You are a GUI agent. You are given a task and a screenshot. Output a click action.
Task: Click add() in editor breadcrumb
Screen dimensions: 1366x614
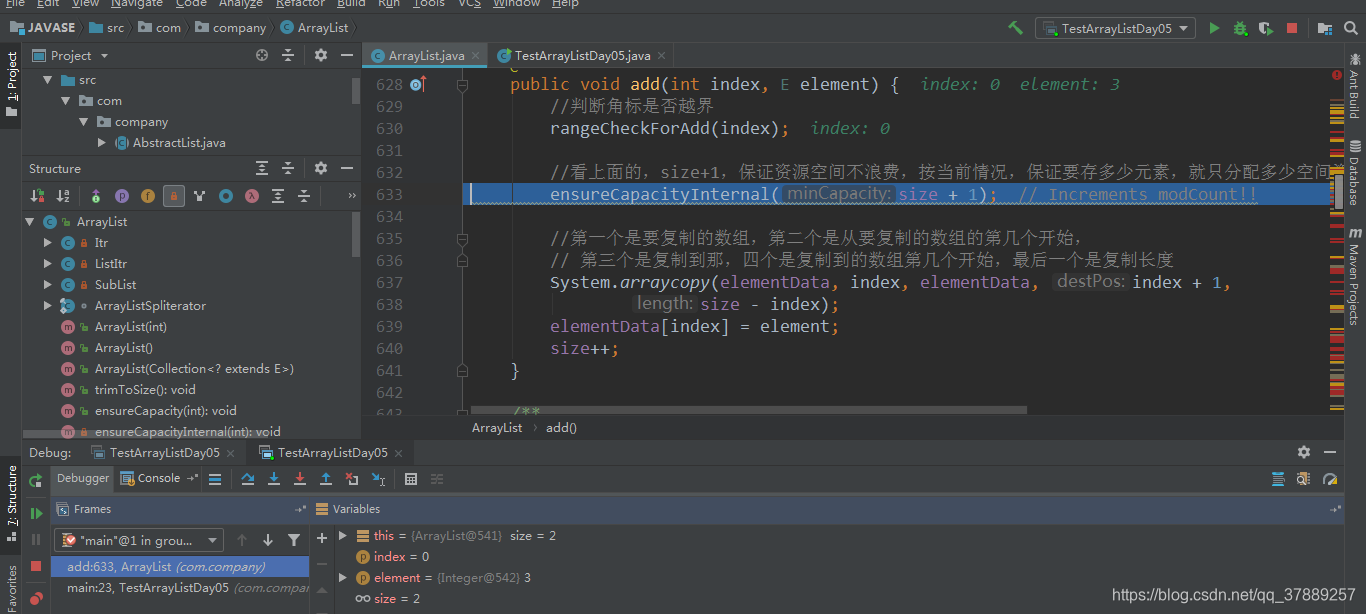click(560, 427)
